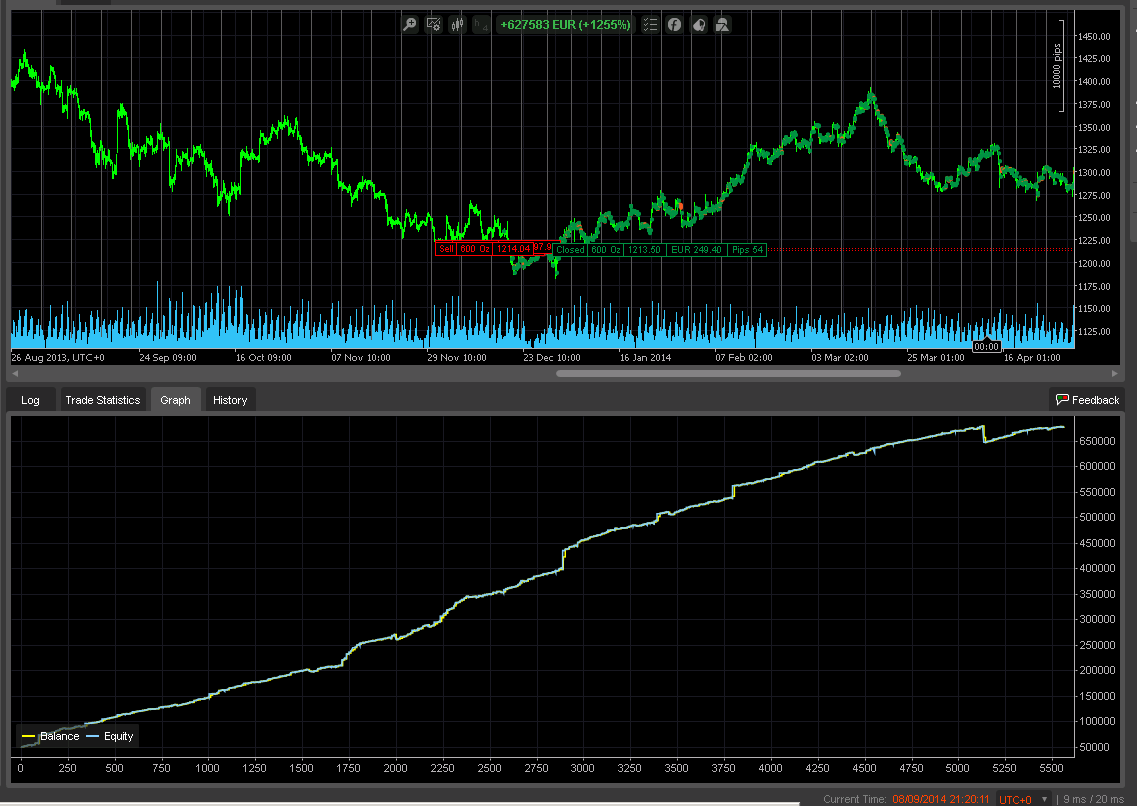Click the scroll-right arrow under chart
Image resolution: width=1137 pixels, height=806 pixels.
1115,373
